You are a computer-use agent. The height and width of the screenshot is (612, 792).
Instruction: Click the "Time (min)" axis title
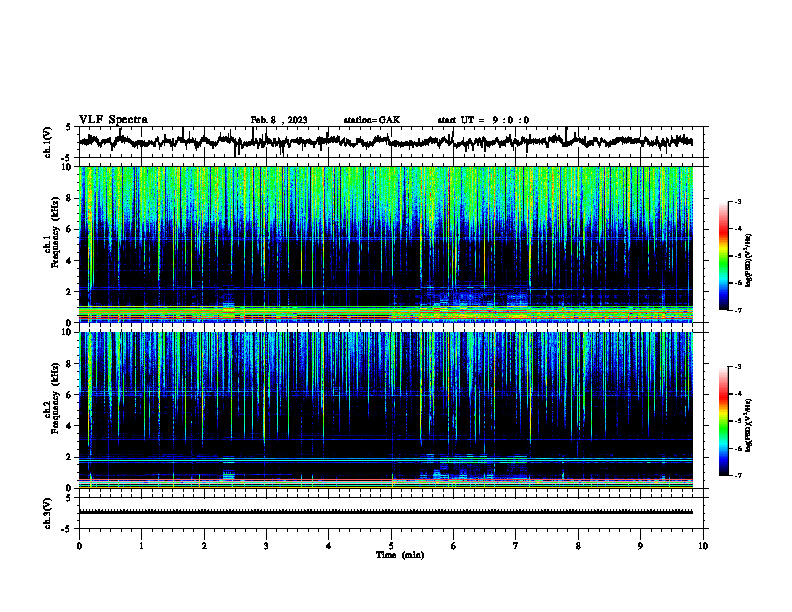[400, 555]
